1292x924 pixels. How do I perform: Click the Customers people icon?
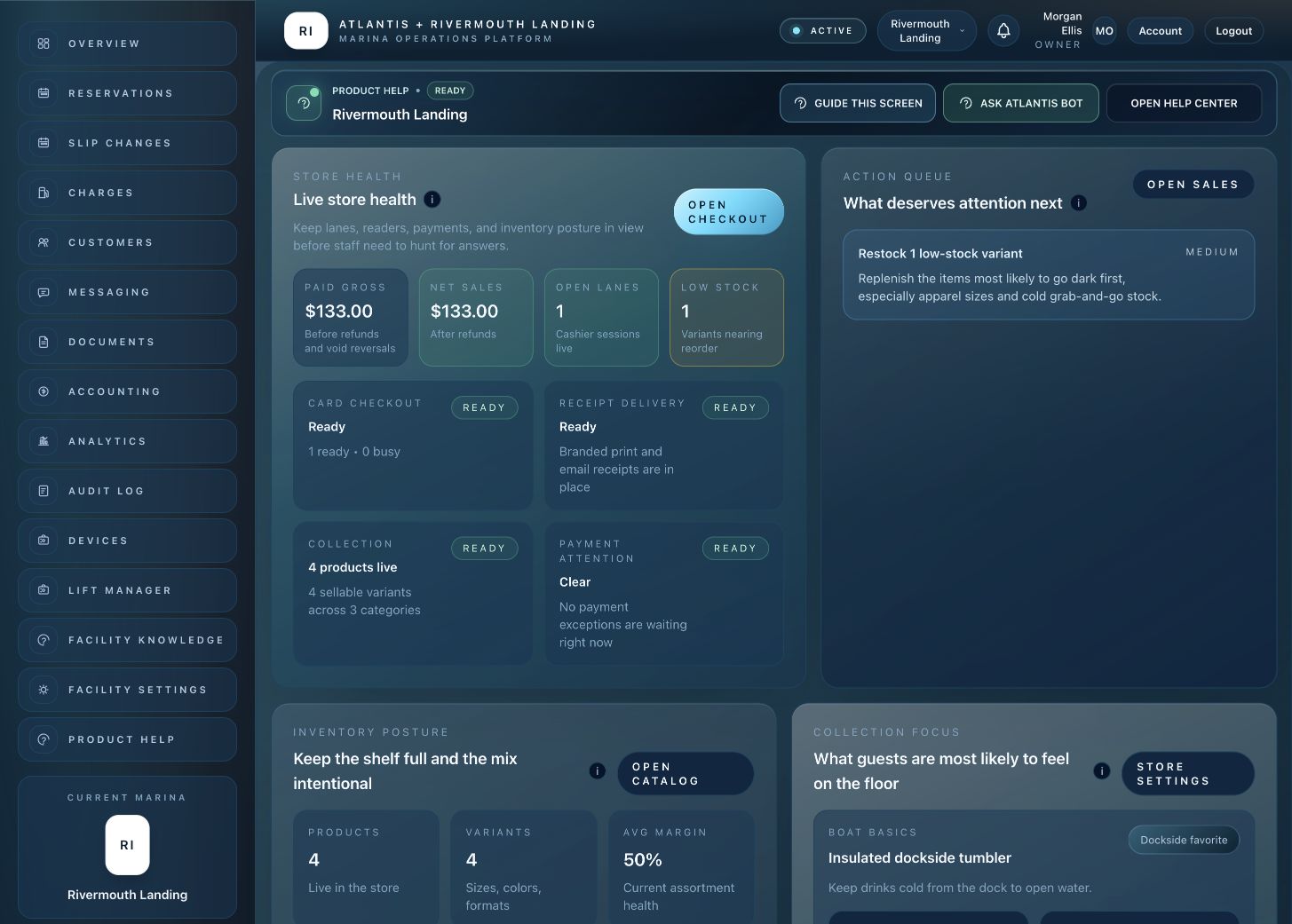[x=44, y=242]
